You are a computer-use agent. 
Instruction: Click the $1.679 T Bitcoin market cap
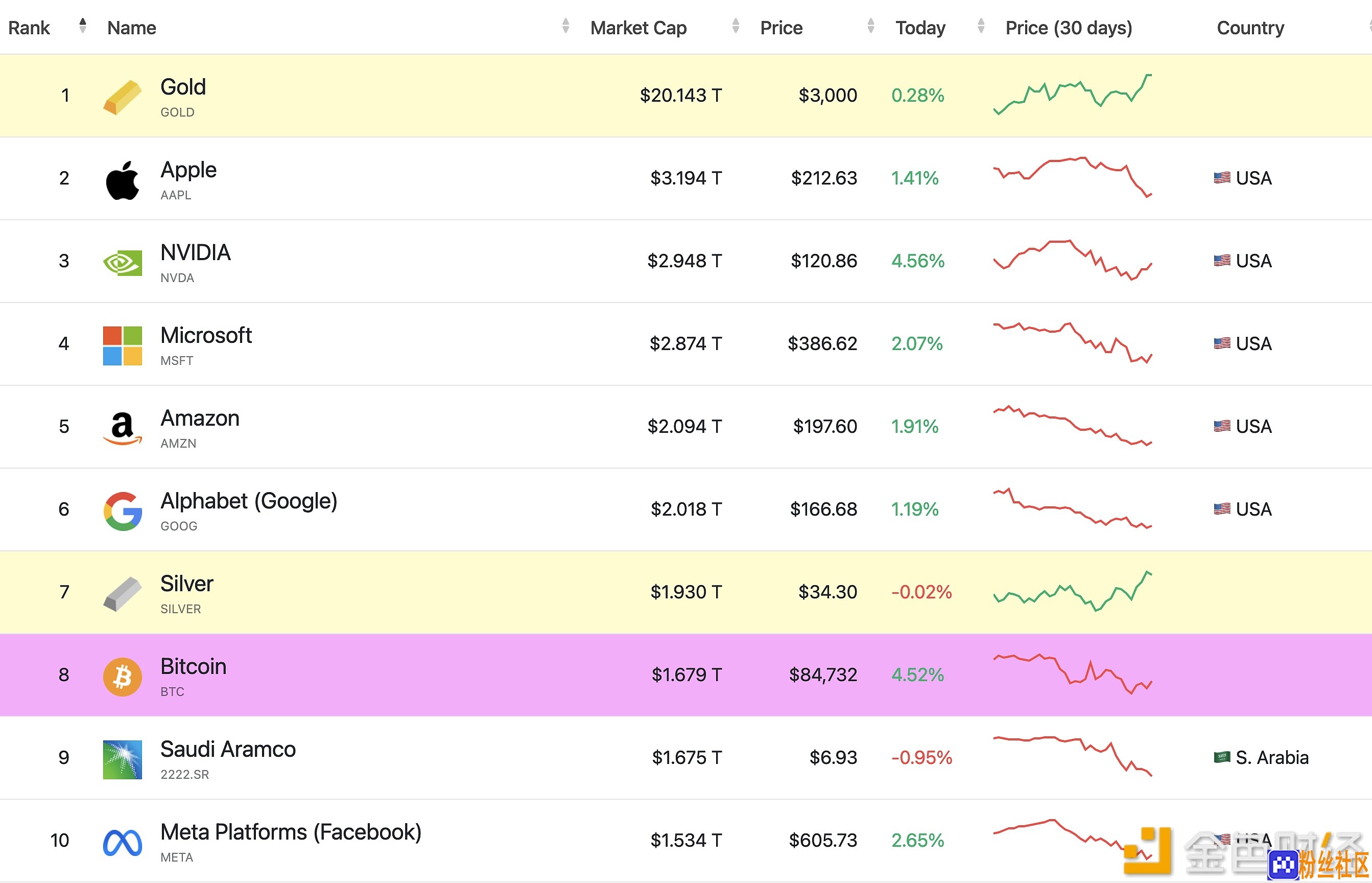tap(686, 675)
